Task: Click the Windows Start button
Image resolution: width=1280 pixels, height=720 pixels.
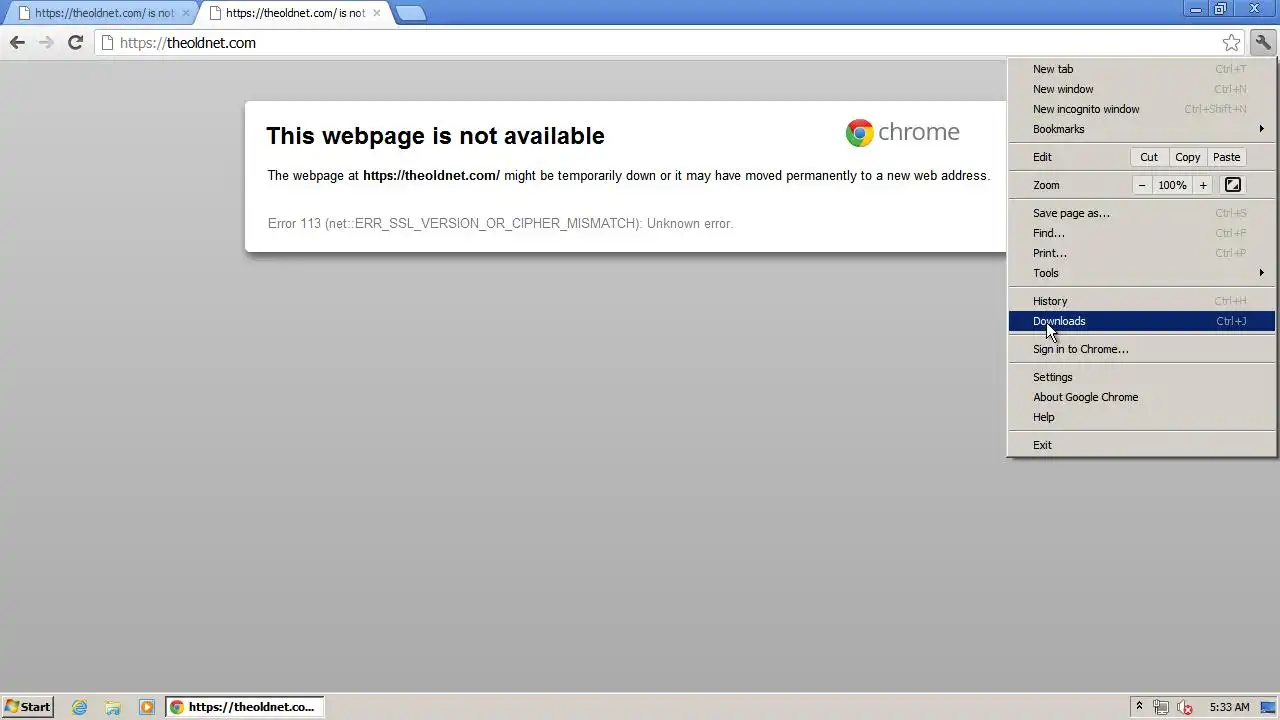Action: 27,707
